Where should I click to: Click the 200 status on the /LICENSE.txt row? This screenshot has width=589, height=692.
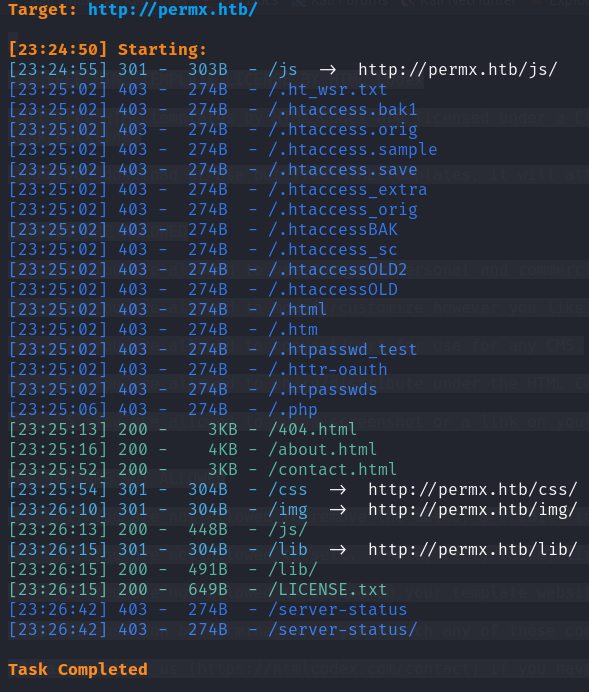[x=133, y=590]
